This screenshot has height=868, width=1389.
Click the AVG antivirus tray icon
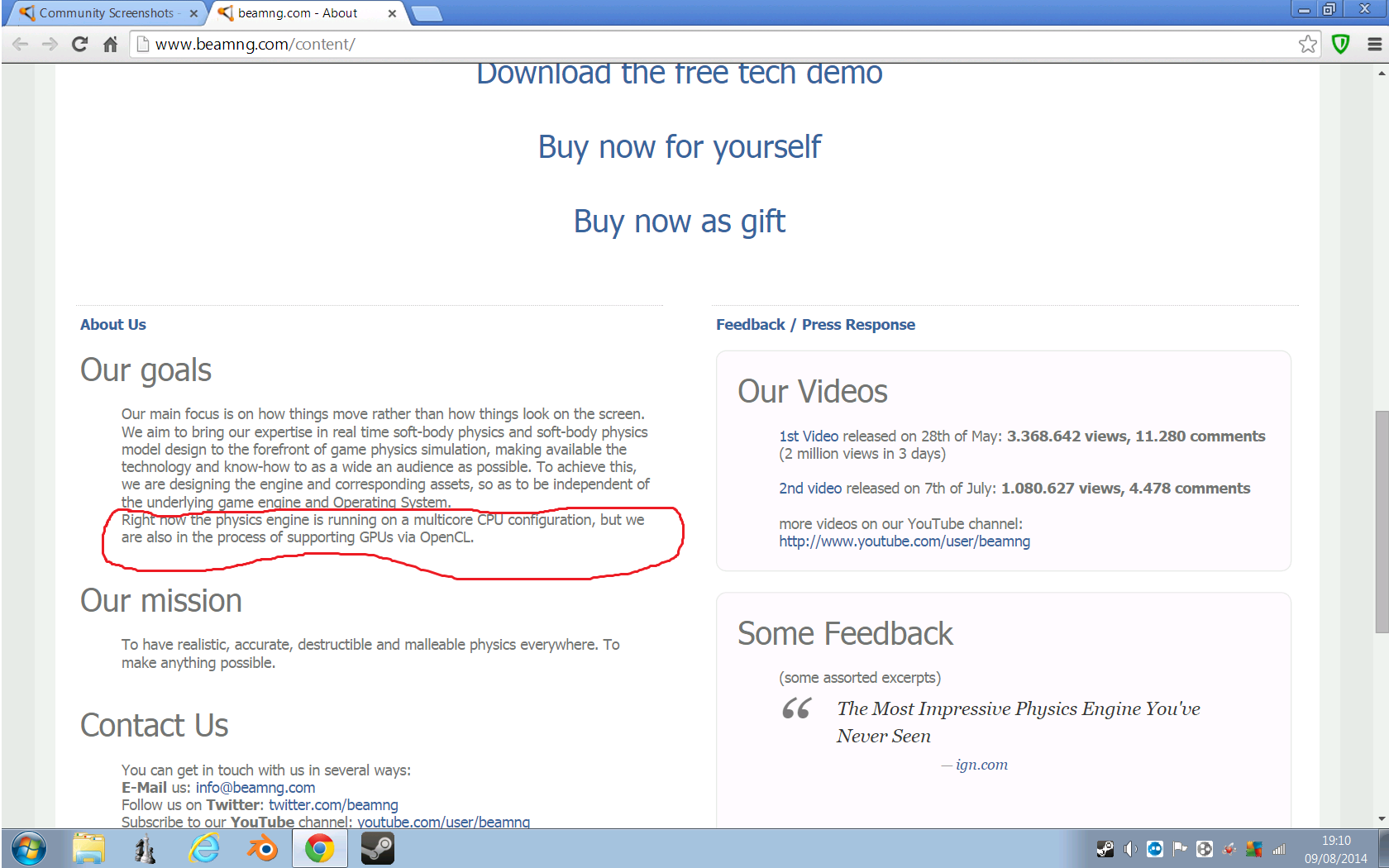pyautogui.click(x=1254, y=849)
